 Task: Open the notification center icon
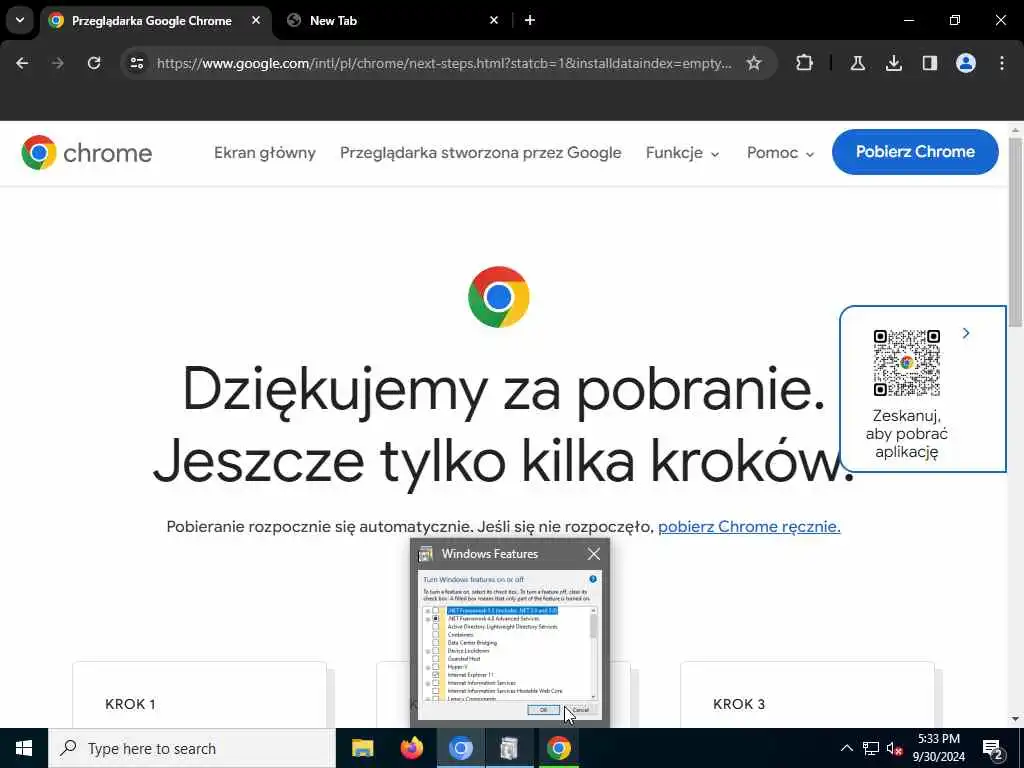[993, 748]
